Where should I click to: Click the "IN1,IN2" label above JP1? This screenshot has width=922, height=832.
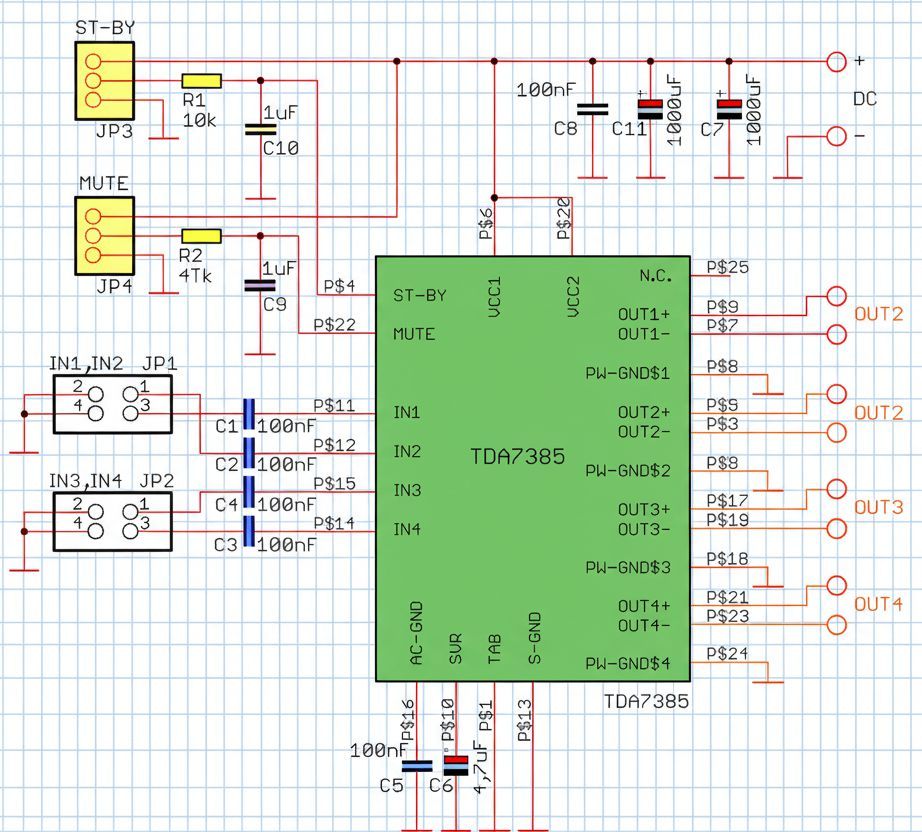86,365
